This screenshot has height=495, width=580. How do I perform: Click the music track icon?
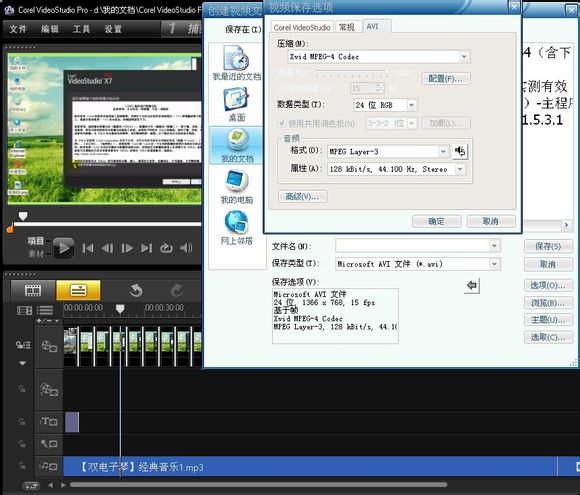(49, 467)
